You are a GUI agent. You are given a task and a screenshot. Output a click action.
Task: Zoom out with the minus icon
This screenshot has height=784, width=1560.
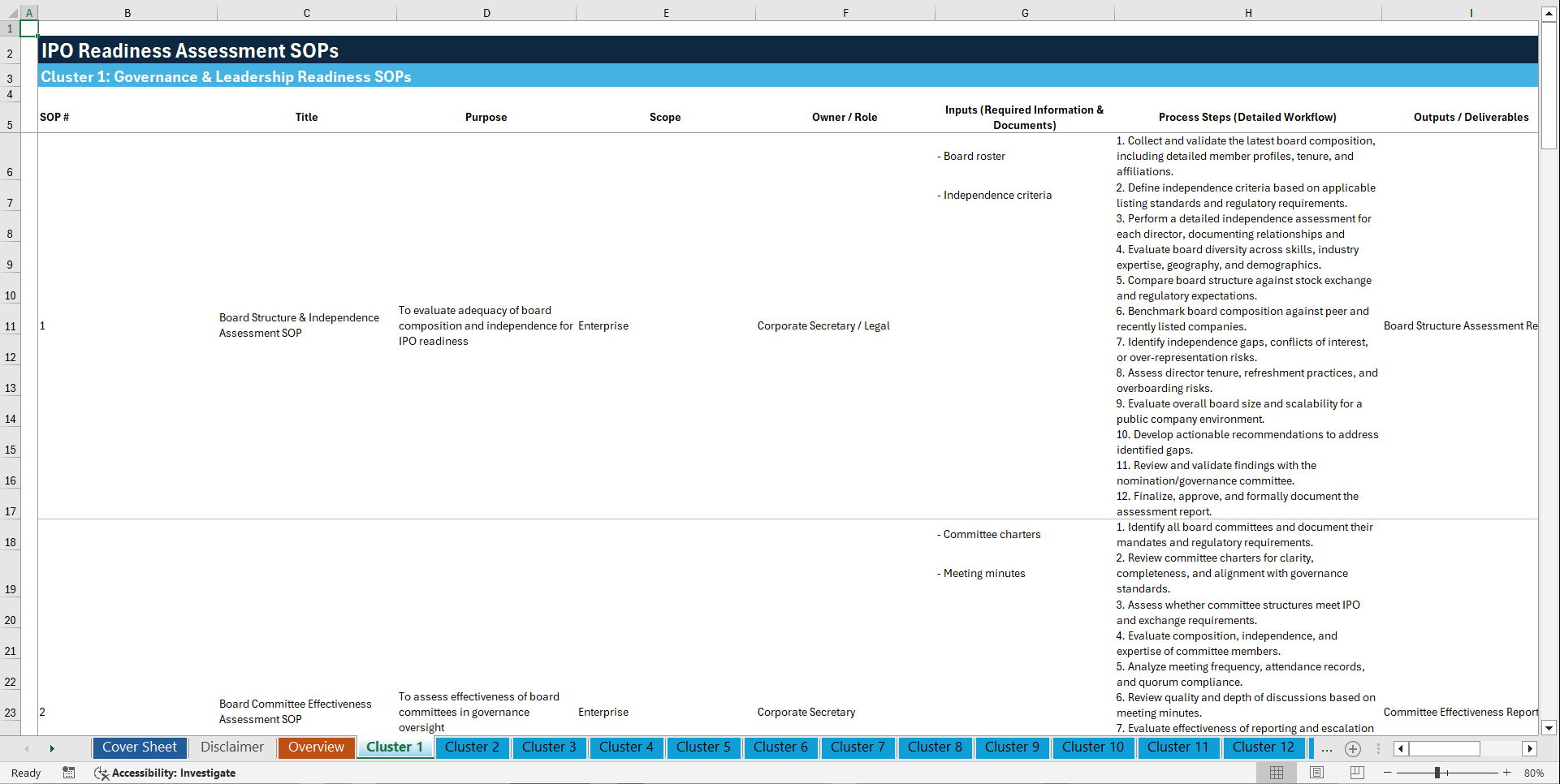(1388, 773)
